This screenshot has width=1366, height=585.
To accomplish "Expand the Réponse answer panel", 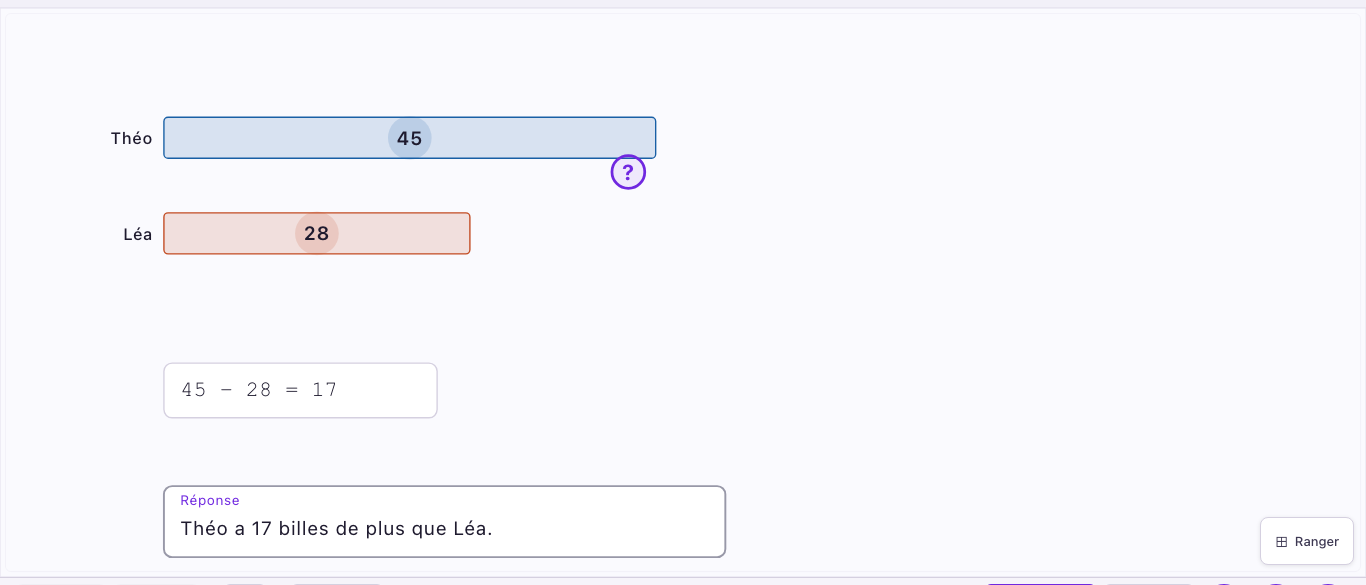I will click(445, 521).
